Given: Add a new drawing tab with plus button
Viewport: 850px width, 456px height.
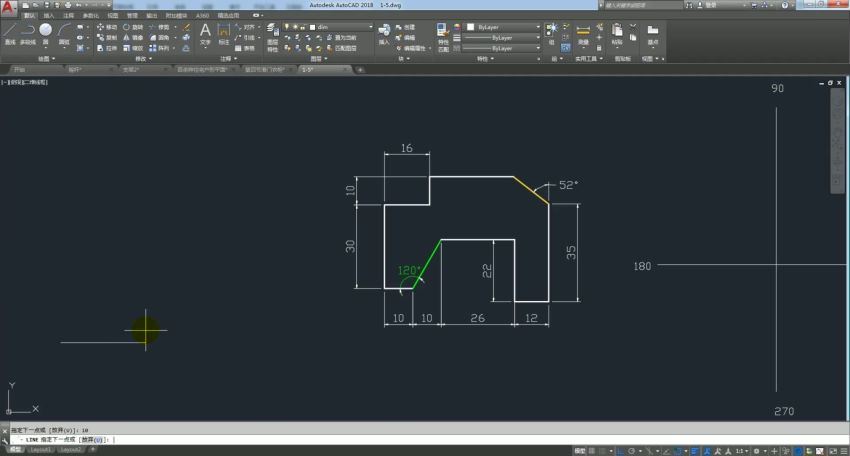Looking at the screenshot, I should (360, 69).
